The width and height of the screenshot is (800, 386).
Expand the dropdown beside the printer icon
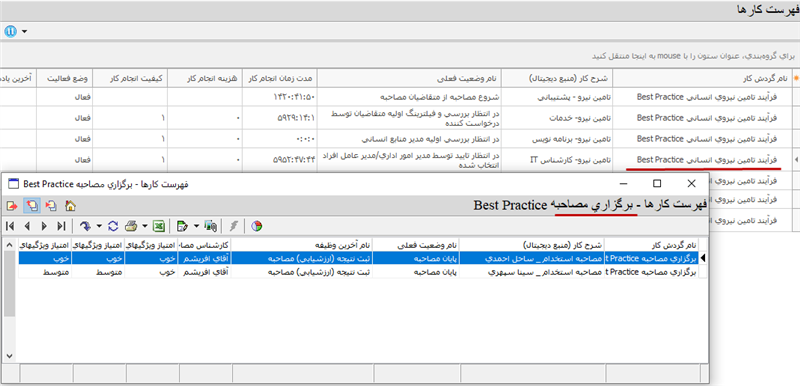point(145,225)
